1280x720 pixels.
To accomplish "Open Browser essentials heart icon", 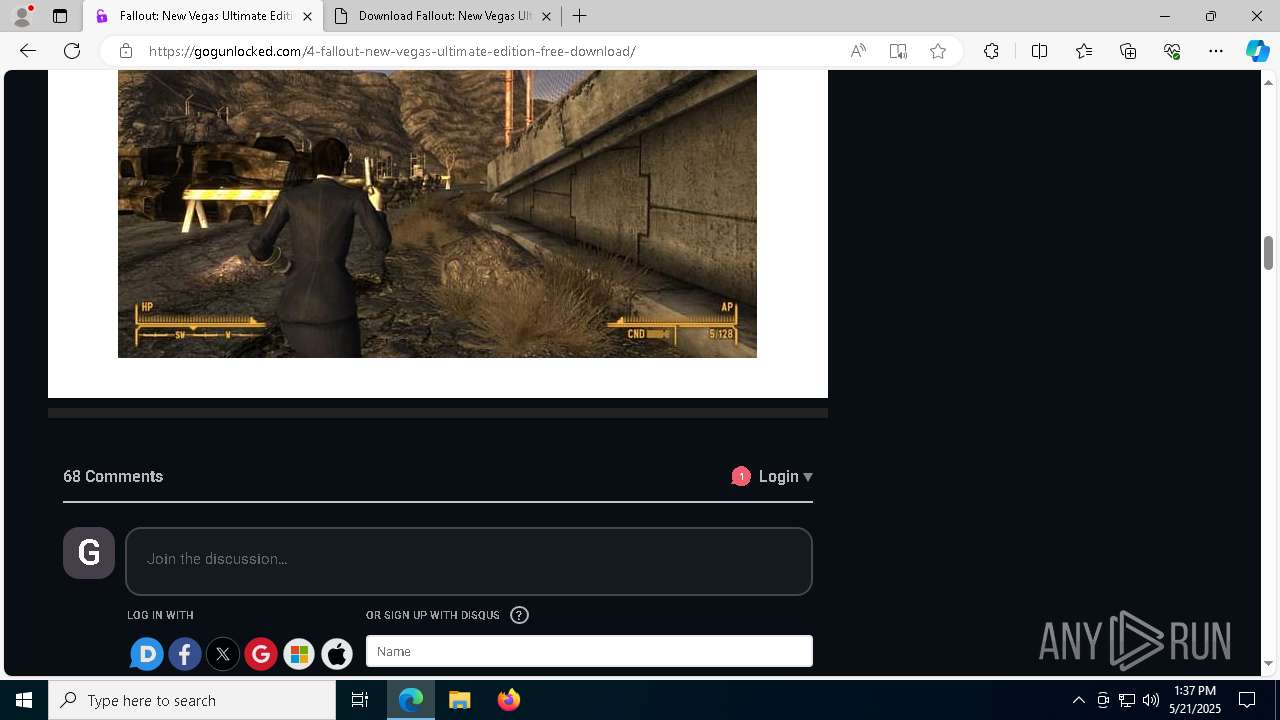I will click(x=1172, y=51).
